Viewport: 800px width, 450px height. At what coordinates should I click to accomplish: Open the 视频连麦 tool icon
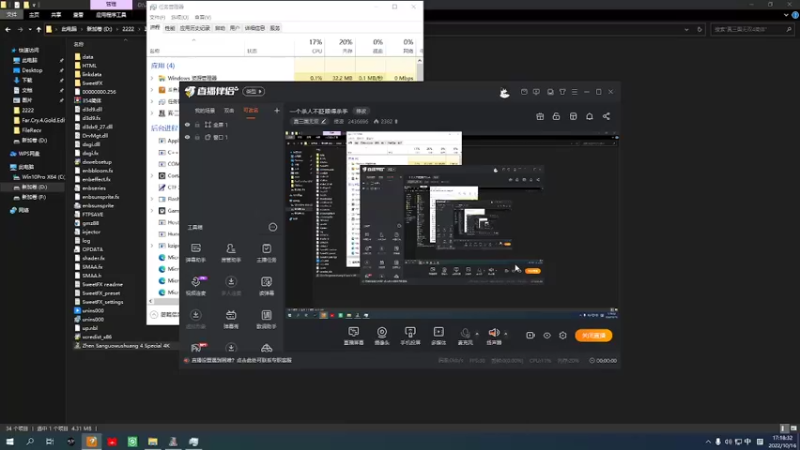coord(195,286)
